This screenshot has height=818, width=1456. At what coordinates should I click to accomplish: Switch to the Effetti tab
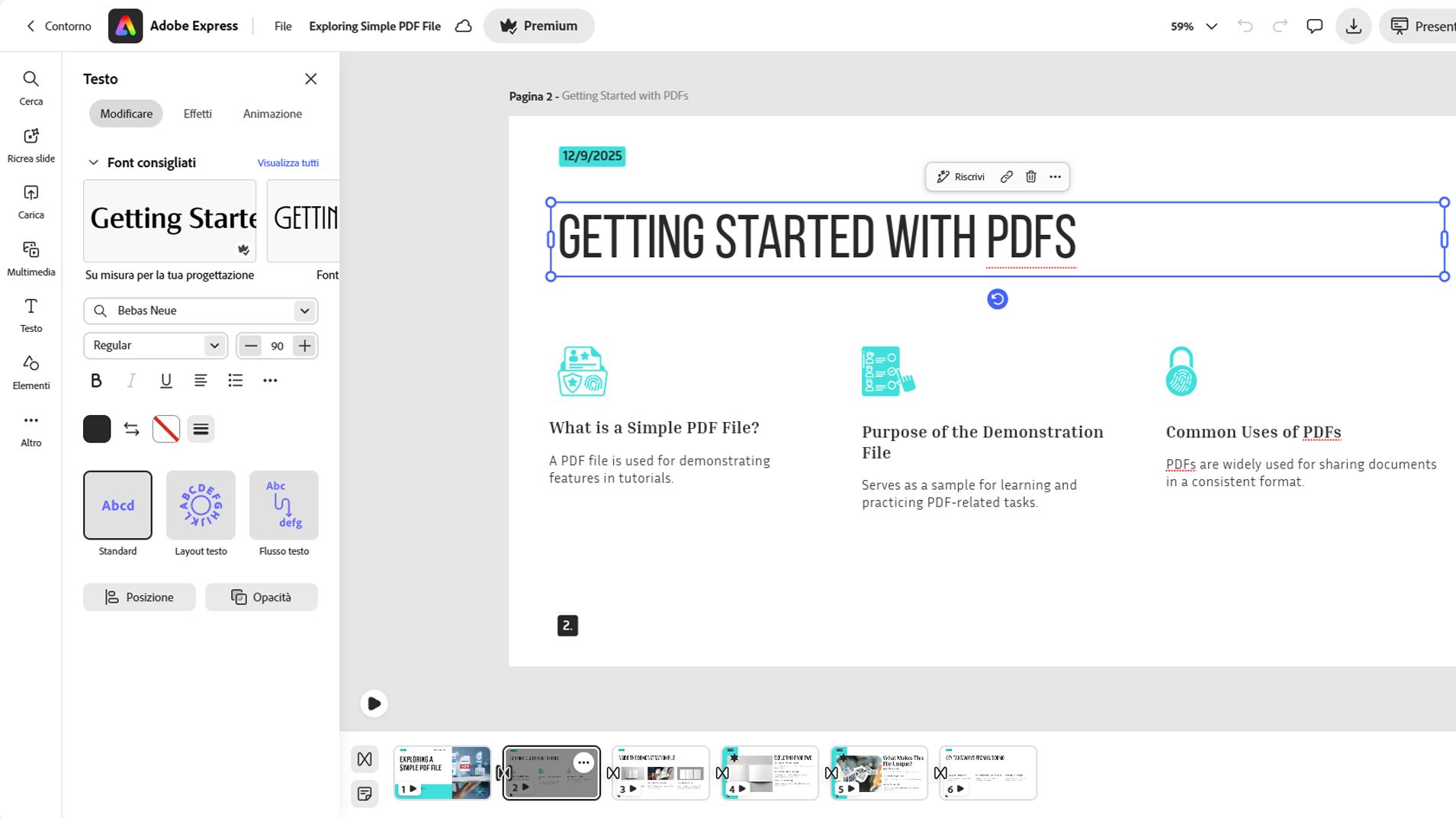[x=198, y=114]
